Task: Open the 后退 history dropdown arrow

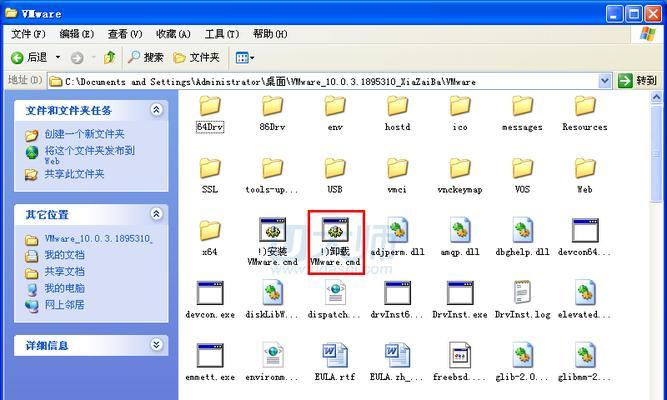Action: [x=58, y=57]
